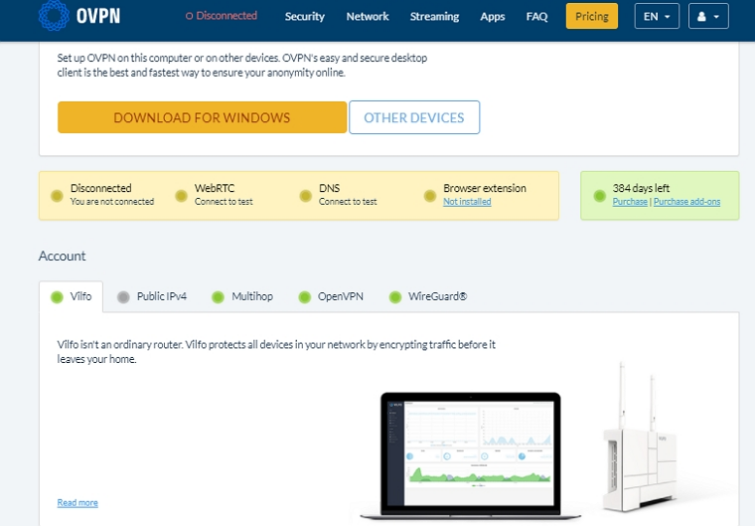The height and width of the screenshot is (526, 755).
Task: Open the Security menu item
Action: click(305, 16)
